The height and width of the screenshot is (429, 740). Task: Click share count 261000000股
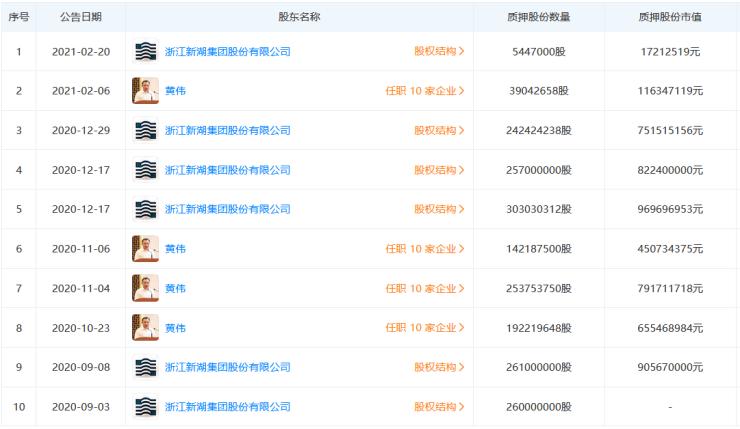click(538, 367)
